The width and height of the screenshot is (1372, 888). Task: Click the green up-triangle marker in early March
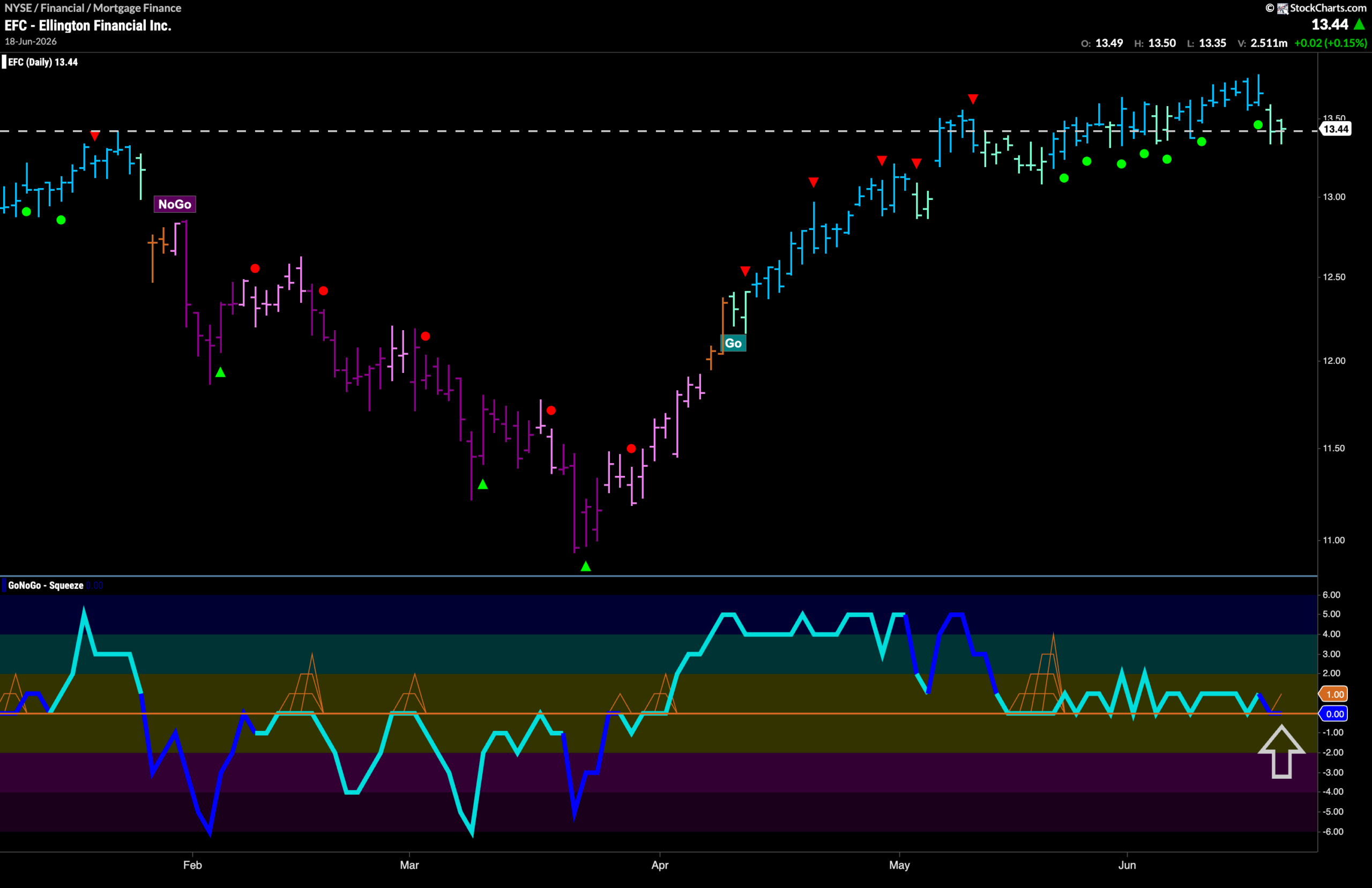[483, 484]
